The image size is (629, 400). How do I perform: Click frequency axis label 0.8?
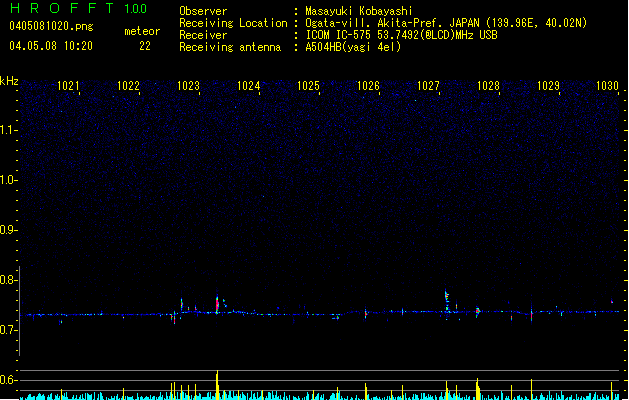tap(9, 280)
